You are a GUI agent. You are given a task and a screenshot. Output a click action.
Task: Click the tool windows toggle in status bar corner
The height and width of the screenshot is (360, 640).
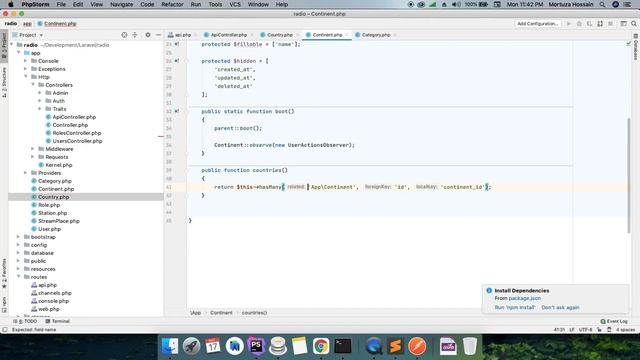tap(4, 329)
